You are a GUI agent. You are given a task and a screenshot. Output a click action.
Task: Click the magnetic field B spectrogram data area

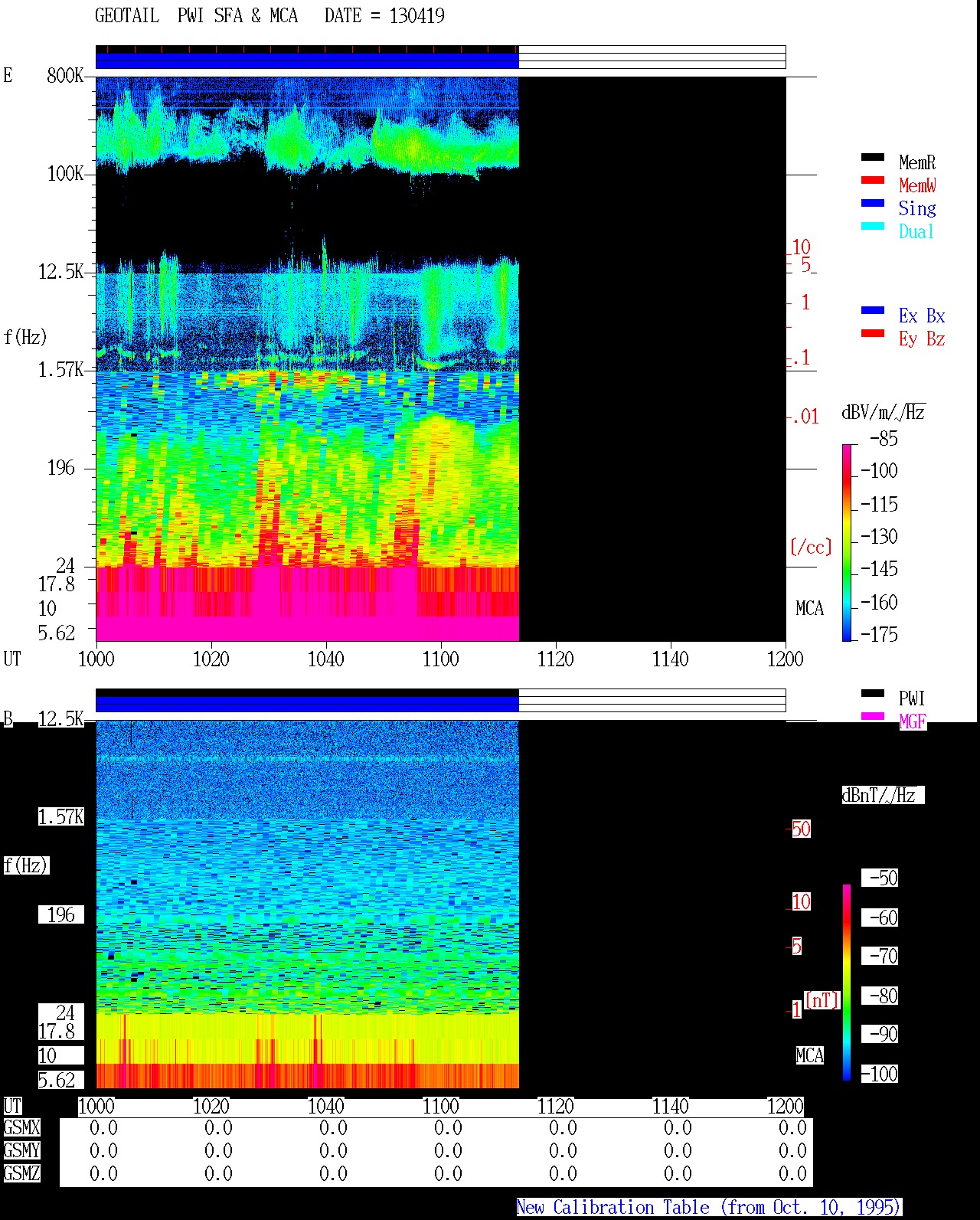(x=307, y=904)
